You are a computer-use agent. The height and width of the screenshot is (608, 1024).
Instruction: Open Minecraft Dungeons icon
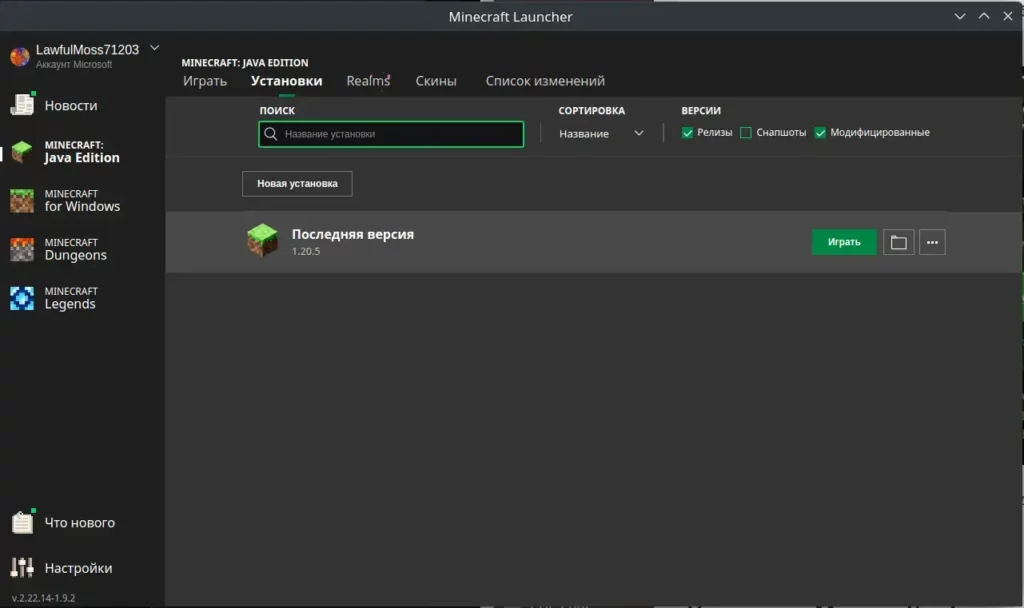(22, 249)
